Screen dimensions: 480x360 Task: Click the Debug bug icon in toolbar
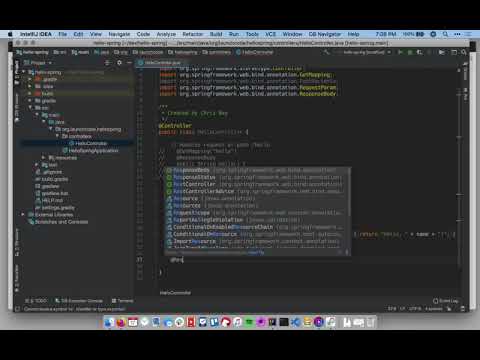[410, 52]
